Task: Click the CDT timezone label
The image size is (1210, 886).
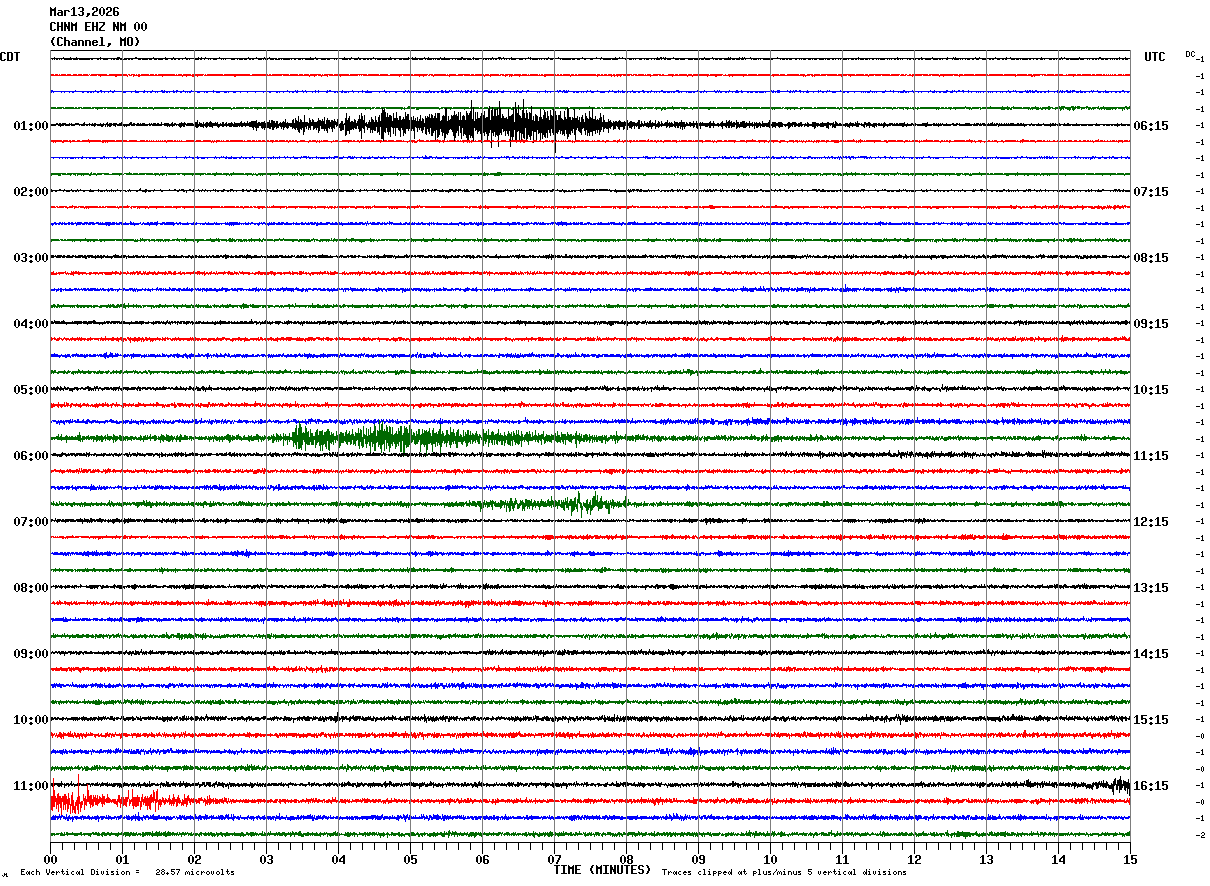Action: tap(10, 57)
